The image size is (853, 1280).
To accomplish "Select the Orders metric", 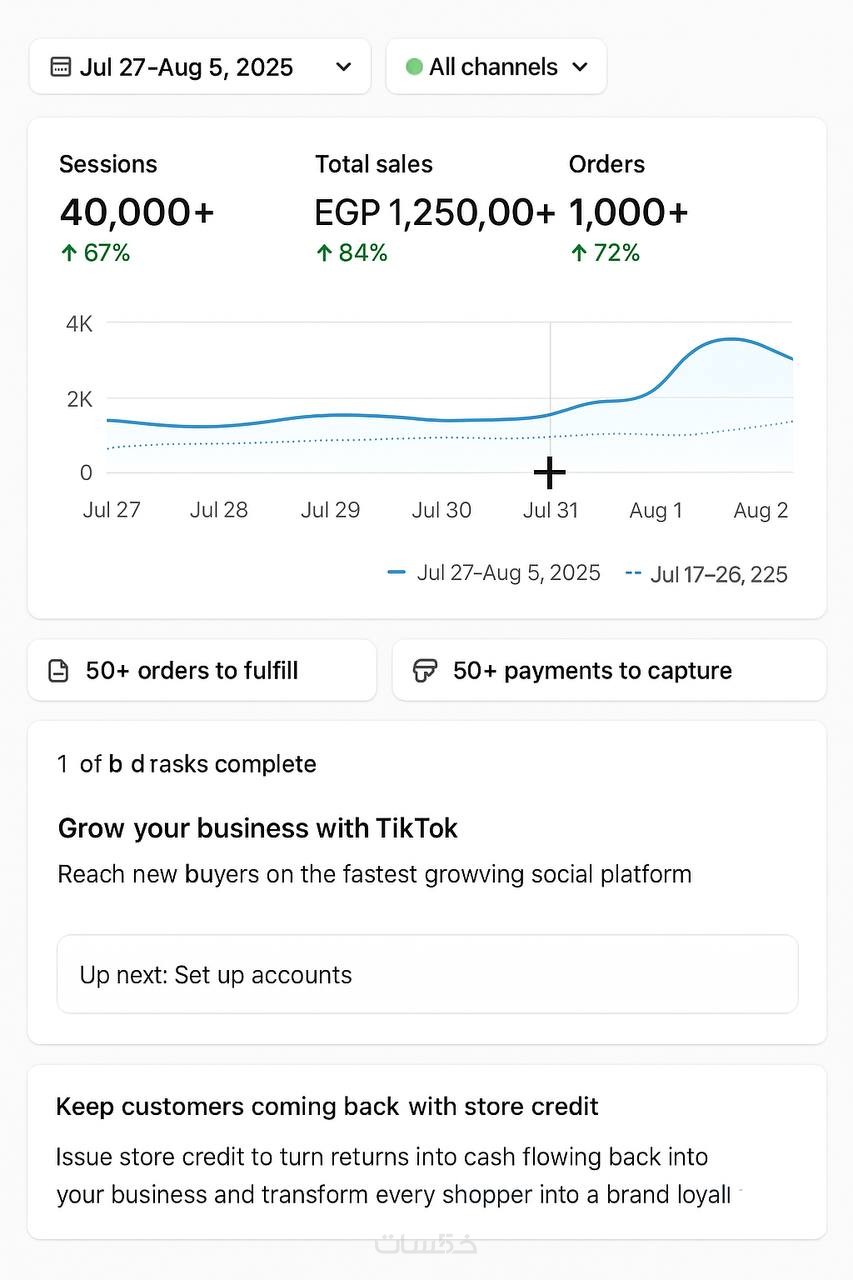I will (x=607, y=164).
